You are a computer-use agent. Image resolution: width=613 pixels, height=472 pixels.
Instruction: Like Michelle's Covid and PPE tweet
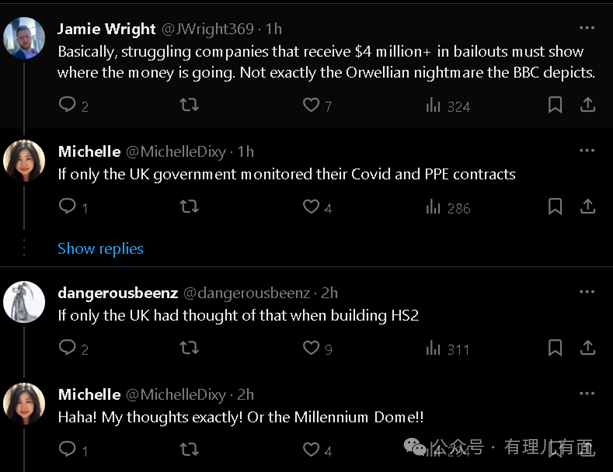311,207
